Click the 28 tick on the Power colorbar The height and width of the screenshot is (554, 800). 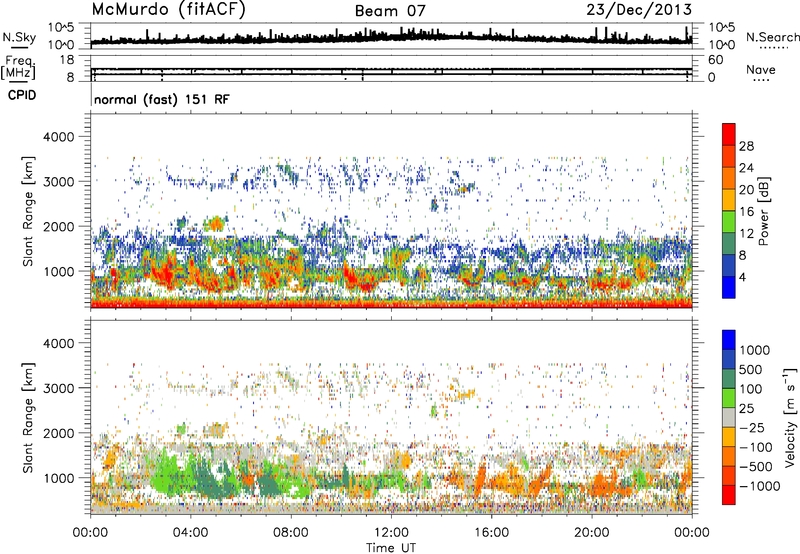(x=746, y=146)
